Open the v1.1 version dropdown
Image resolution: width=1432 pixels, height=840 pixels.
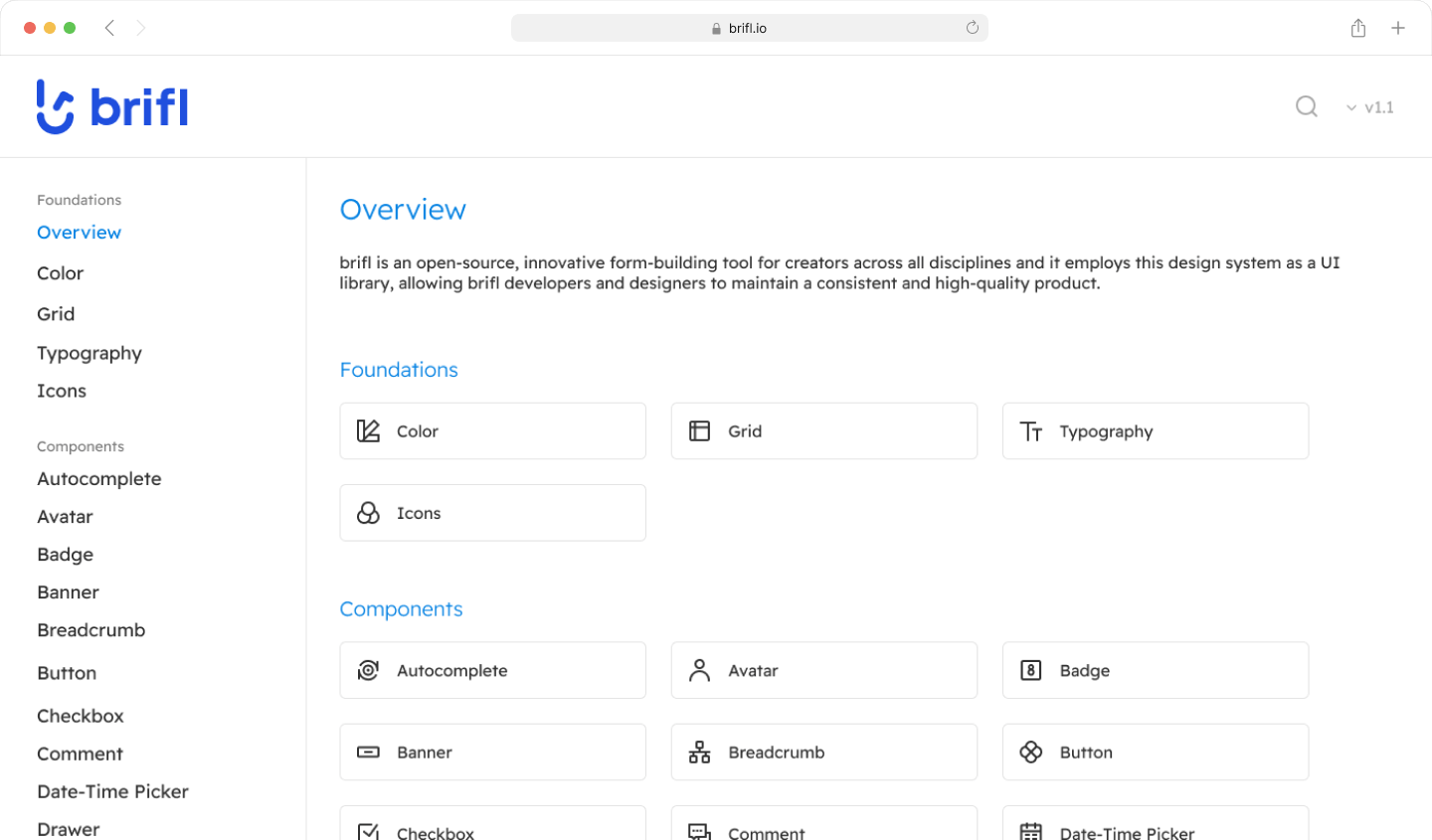(1369, 107)
